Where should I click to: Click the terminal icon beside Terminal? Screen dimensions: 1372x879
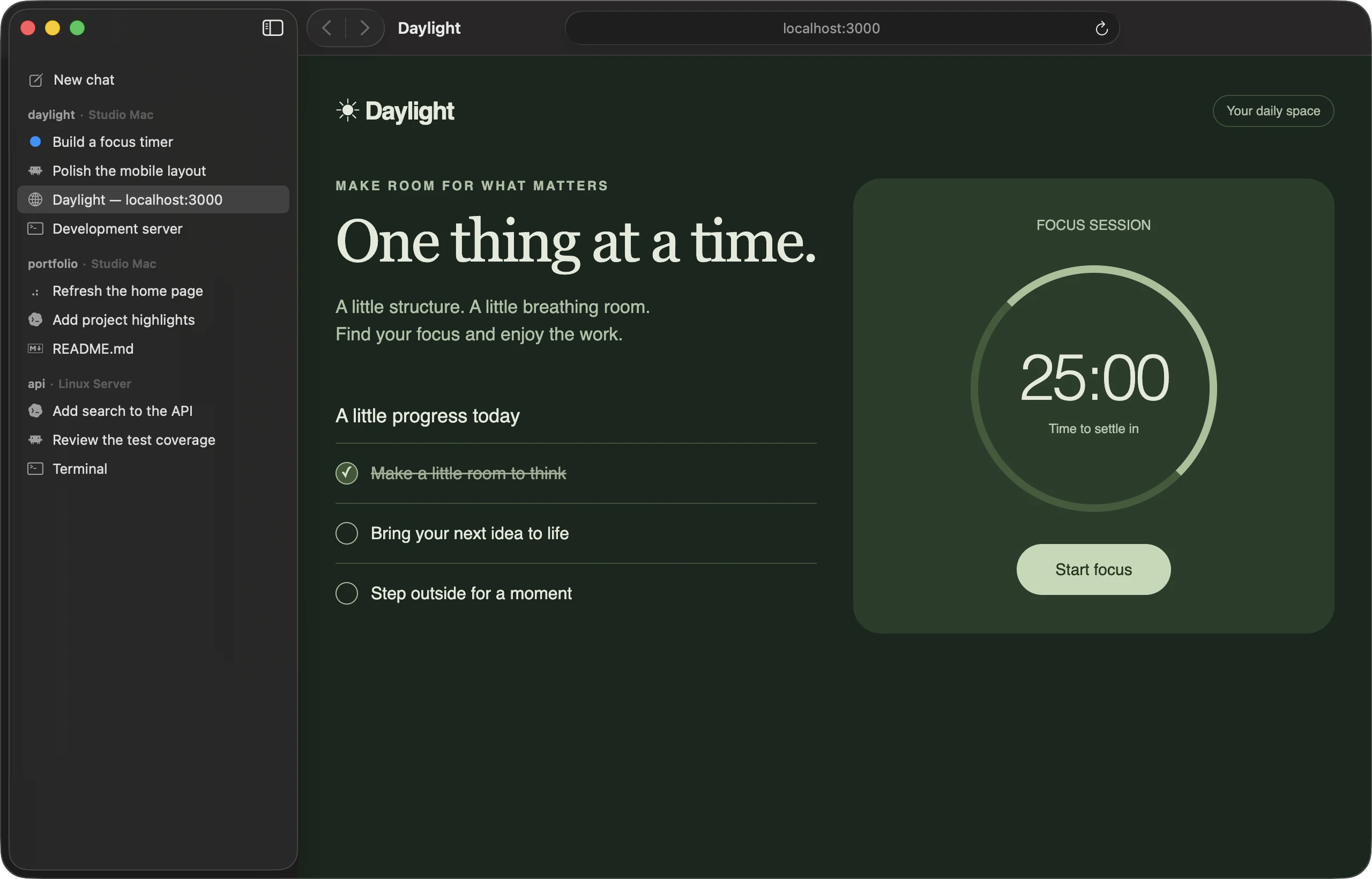[x=35, y=468]
